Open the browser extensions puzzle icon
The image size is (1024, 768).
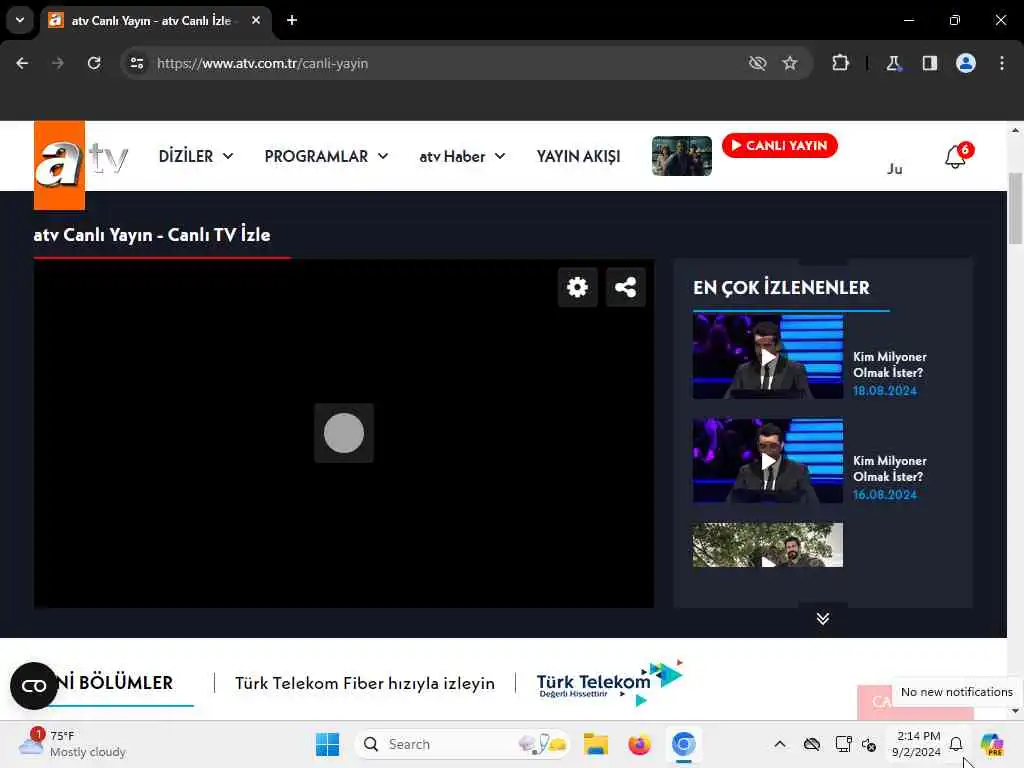840,63
